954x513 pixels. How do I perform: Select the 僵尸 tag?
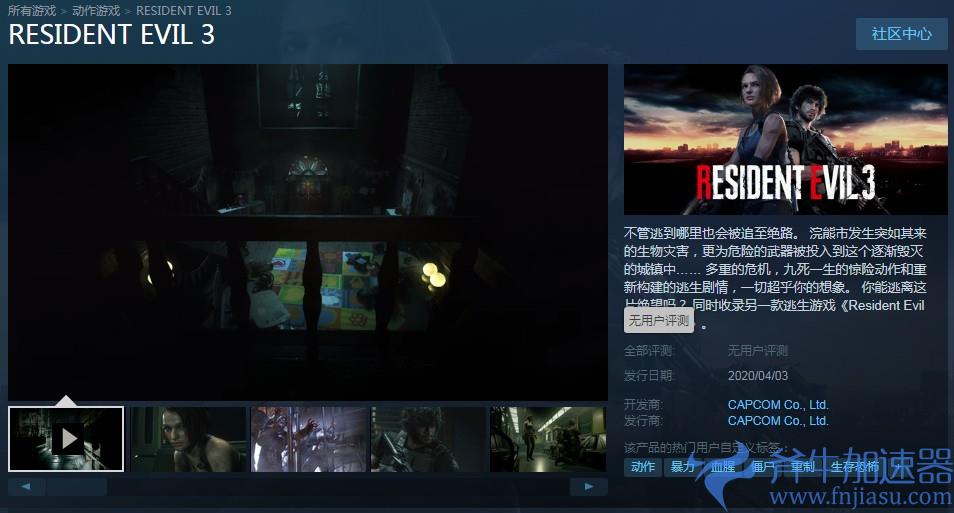pos(762,467)
